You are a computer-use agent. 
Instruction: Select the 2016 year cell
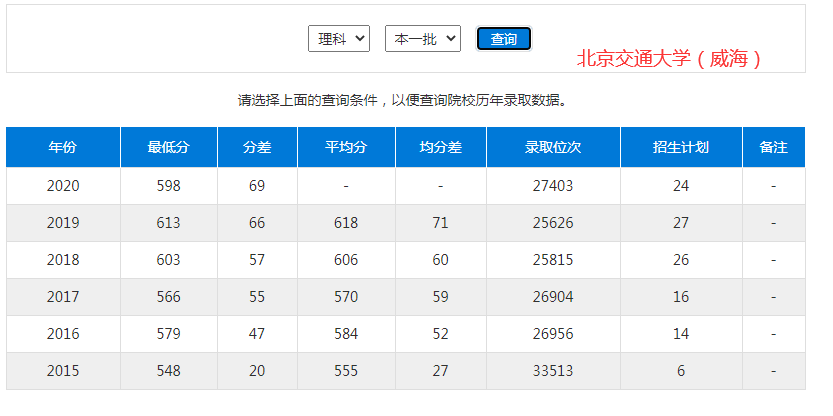[63, 334]
